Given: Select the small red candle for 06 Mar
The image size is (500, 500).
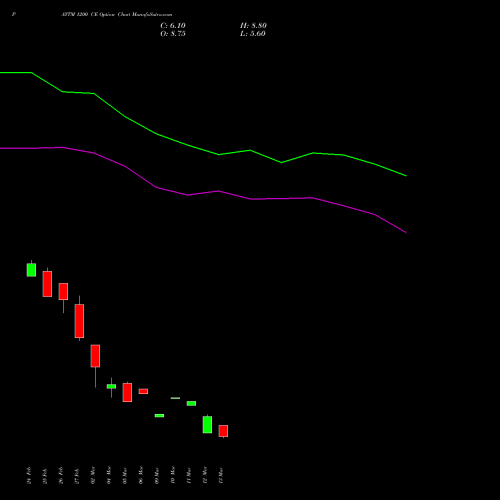Looking at the screenshot, I should (143, 391).
